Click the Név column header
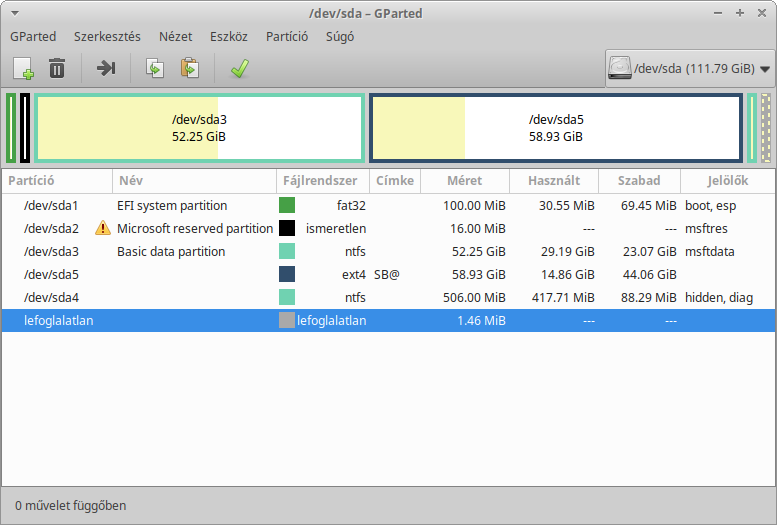 194,181
